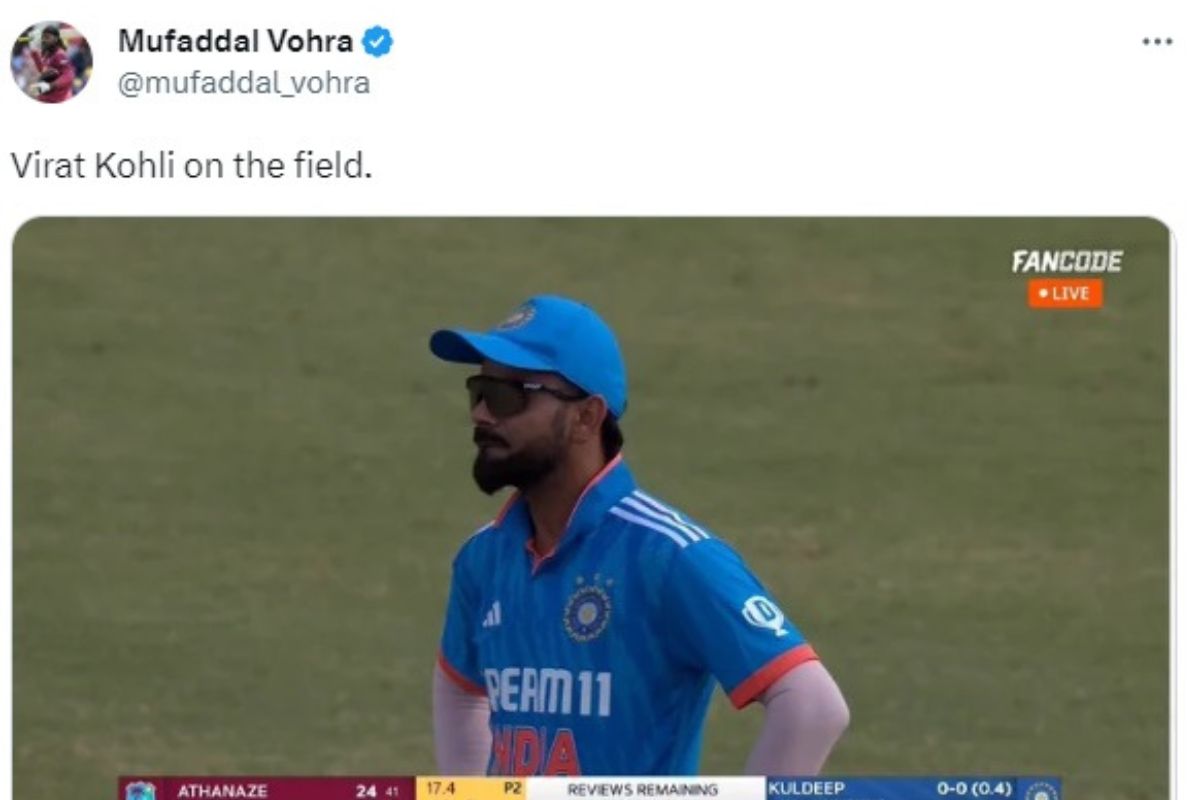Click the Mufaddal Vohra profile avatar

[x=51, y=62]
